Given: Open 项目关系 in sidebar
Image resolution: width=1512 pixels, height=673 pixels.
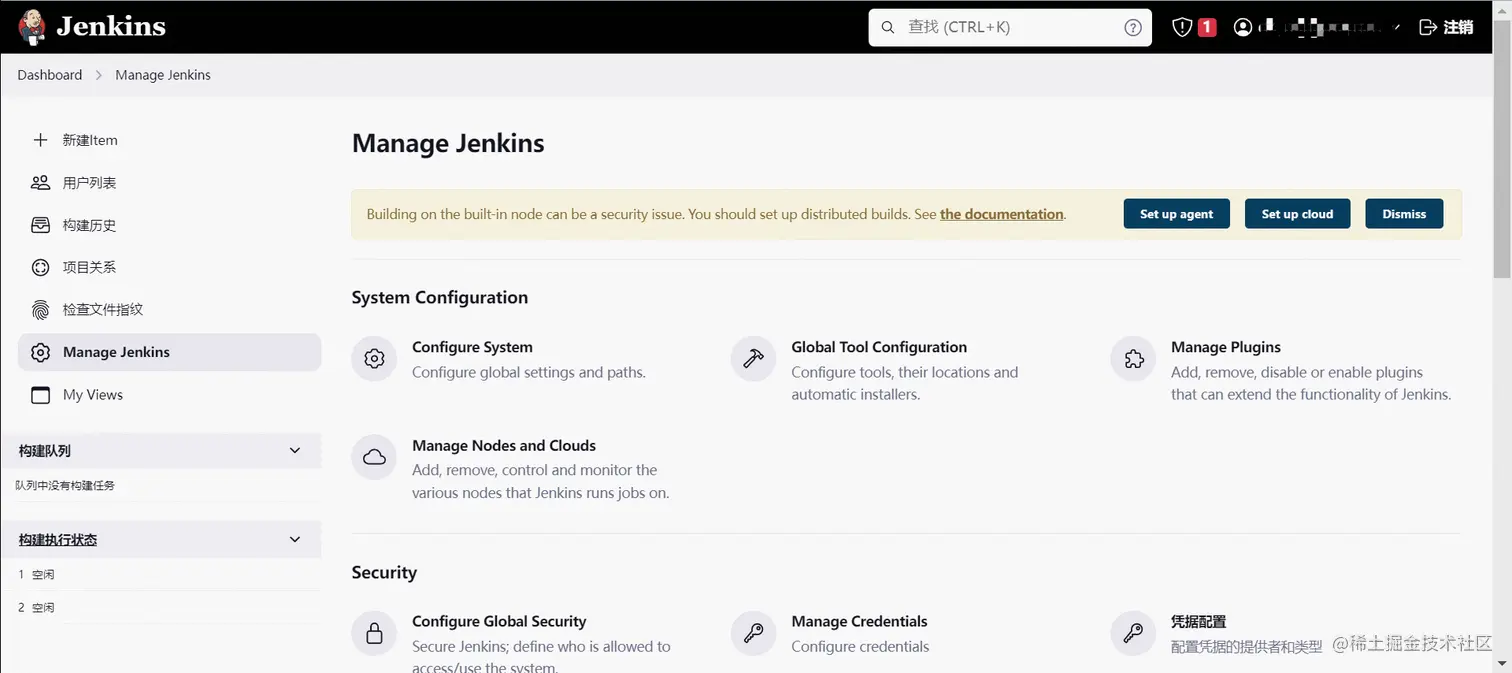Looking at the screenshot, I should 90,267.
